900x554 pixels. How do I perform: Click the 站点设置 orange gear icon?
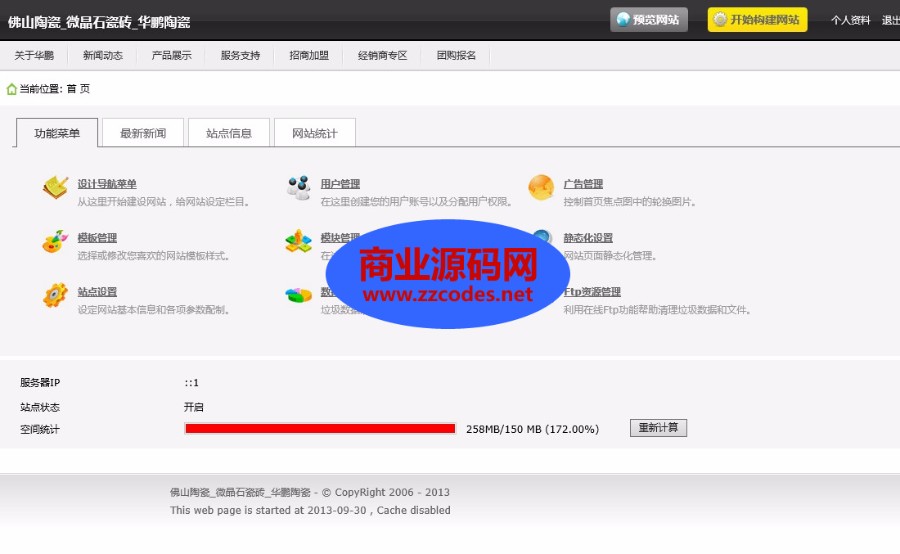point(55,295)
